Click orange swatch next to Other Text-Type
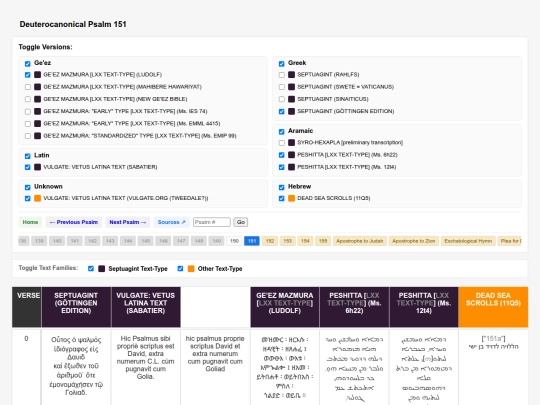Image resolution: width=540 pixels, height=405 pixels. (191, 269)
